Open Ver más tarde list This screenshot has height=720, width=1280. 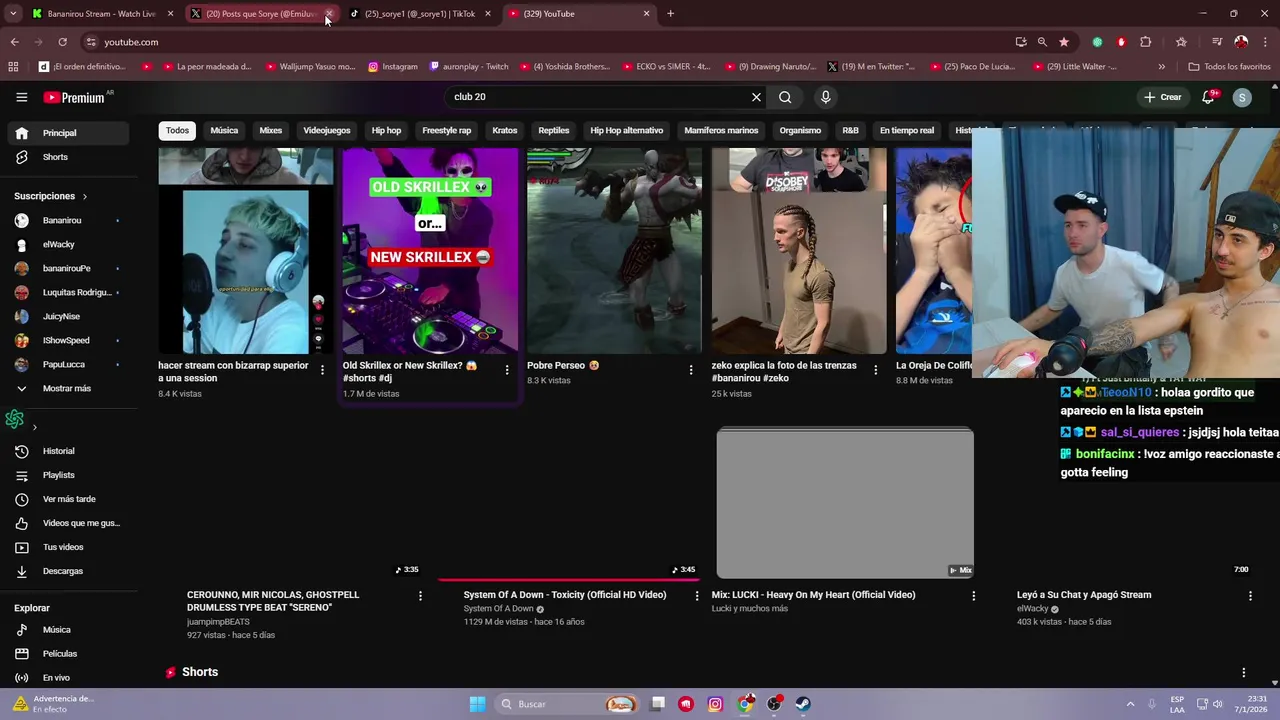(x=68, y=499)
